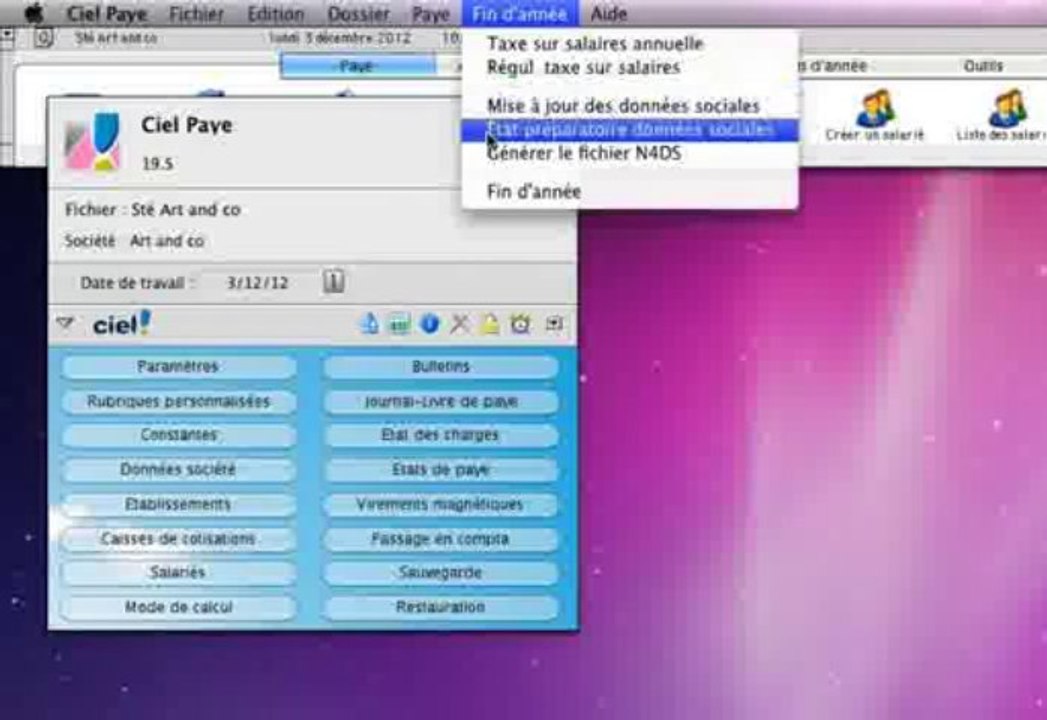The width and height of the screenshot is (1047, 720).
Task: Click the blue information icon
Action: click(x=429, y=324)
